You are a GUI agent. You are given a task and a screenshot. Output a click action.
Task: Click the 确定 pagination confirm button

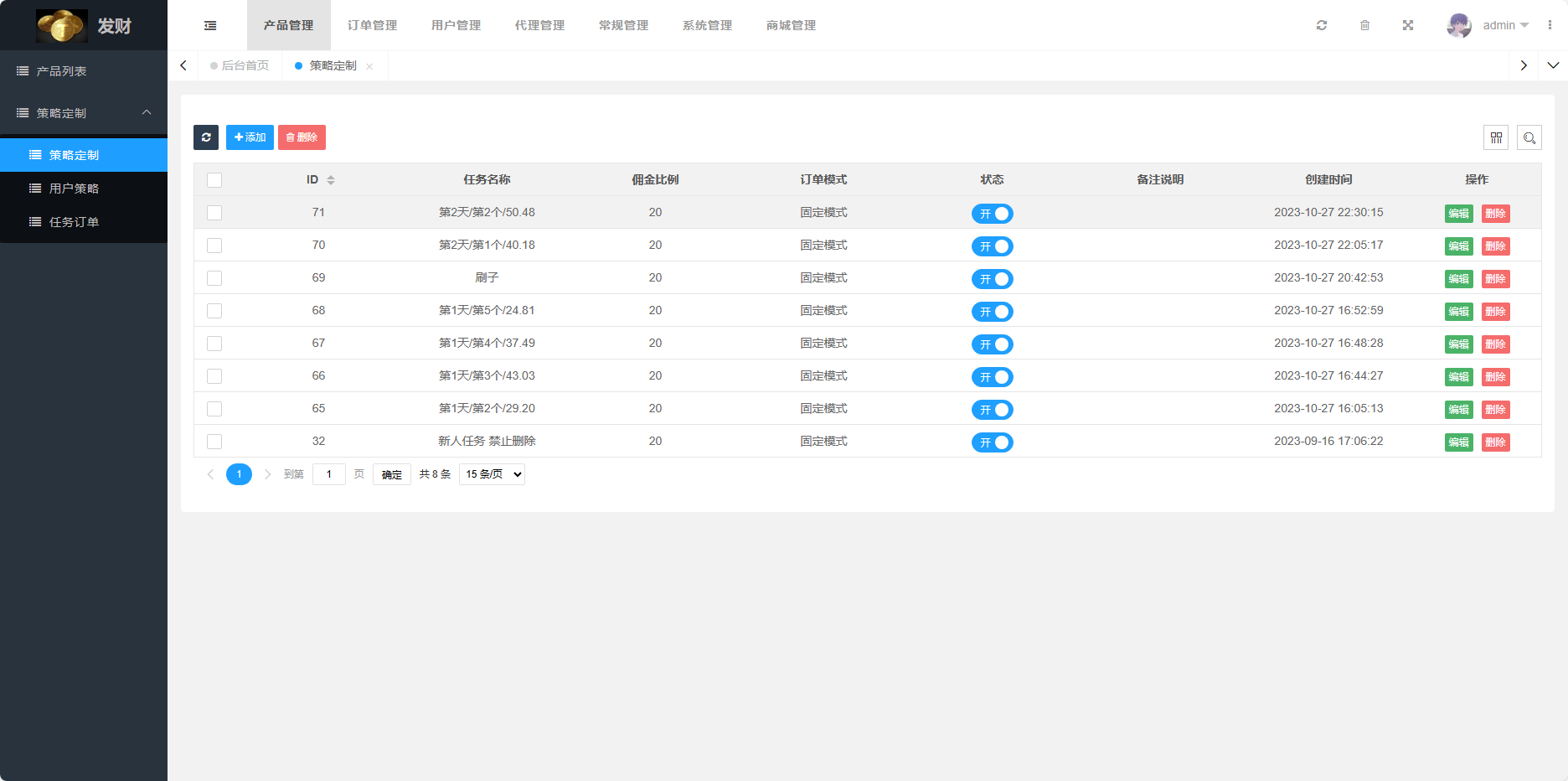[392, 474]
